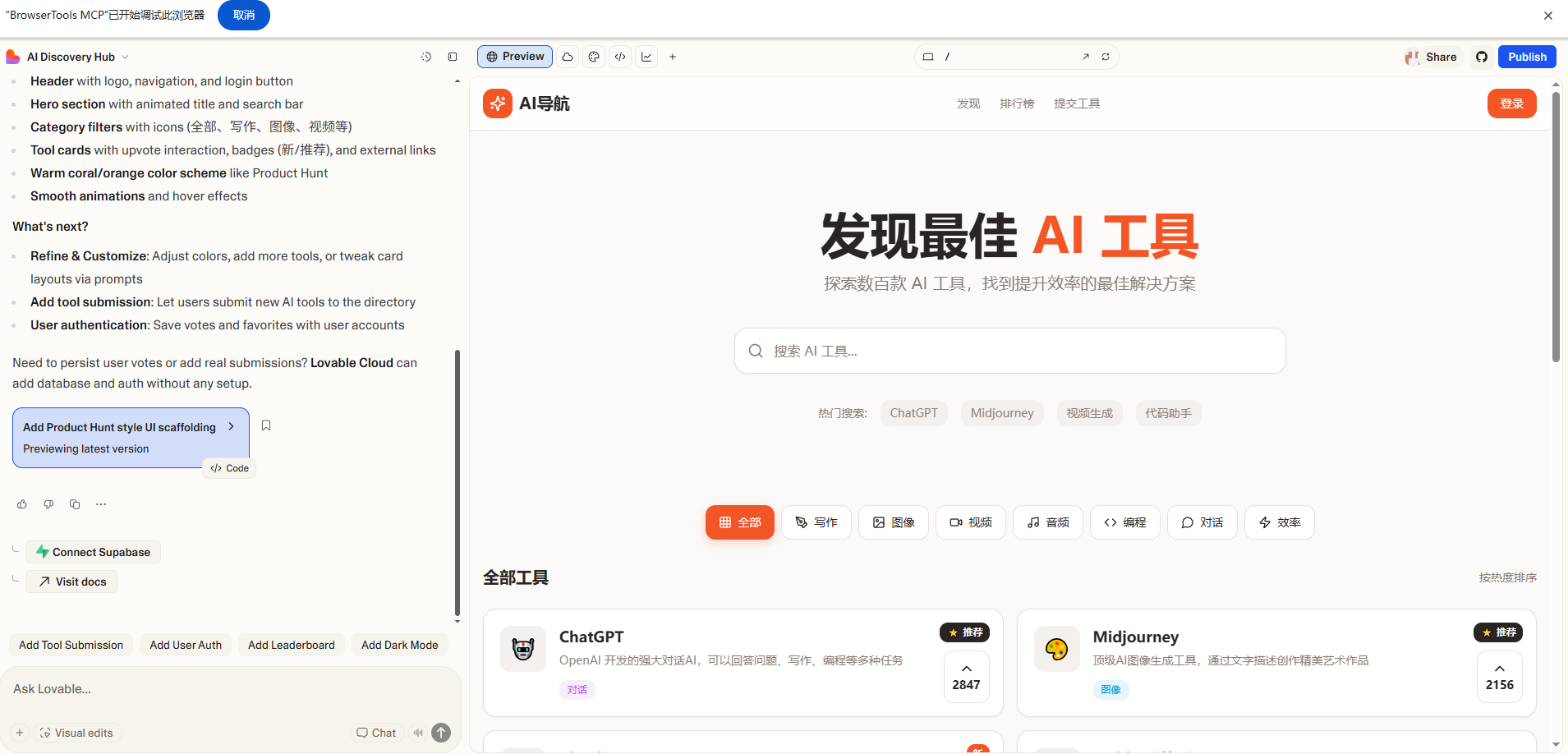Open the analytics chart icon
The width and height of the screenshot is (1568, 754).
pos(647,57)
